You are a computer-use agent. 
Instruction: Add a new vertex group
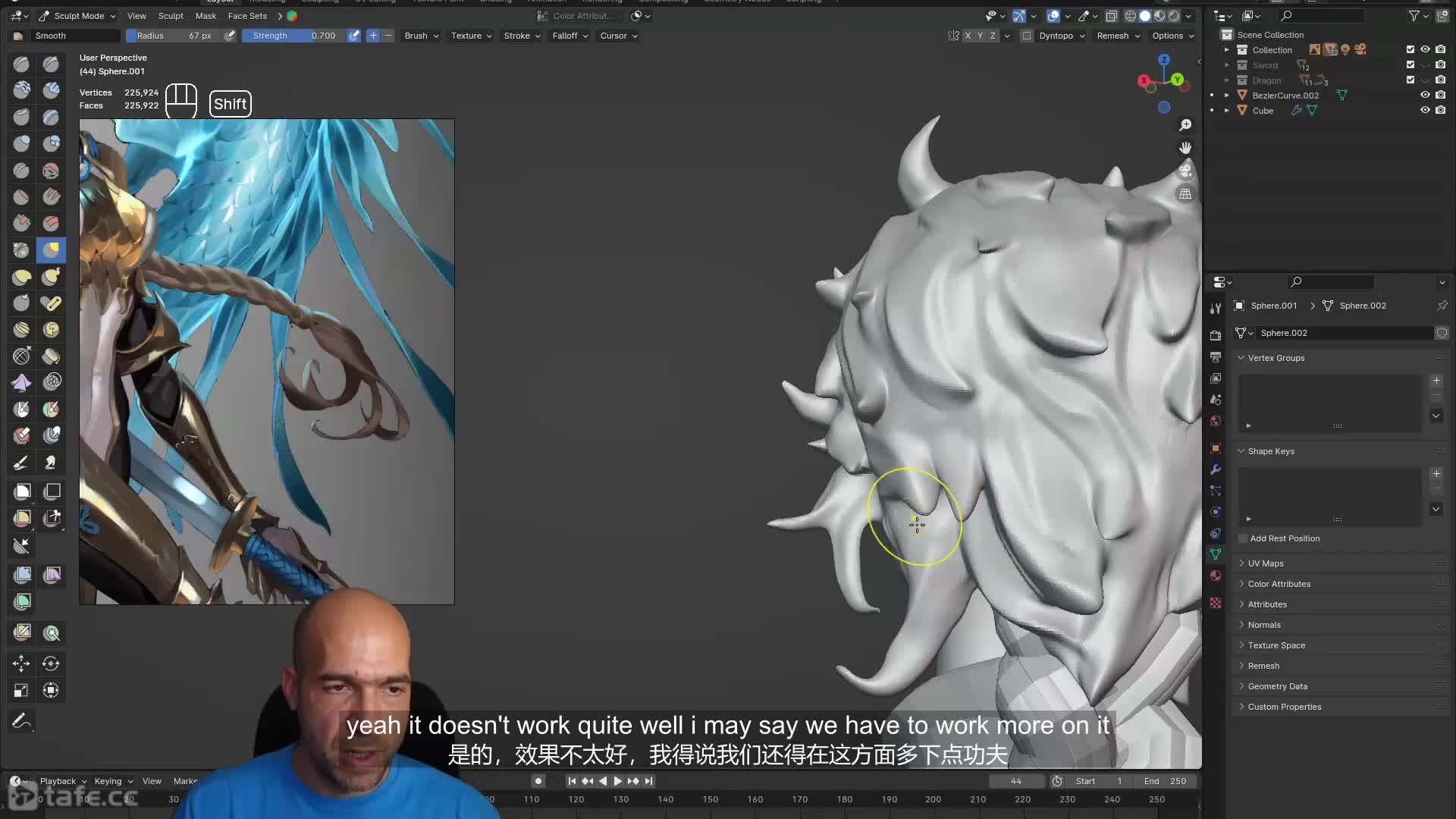(1436, 381)
